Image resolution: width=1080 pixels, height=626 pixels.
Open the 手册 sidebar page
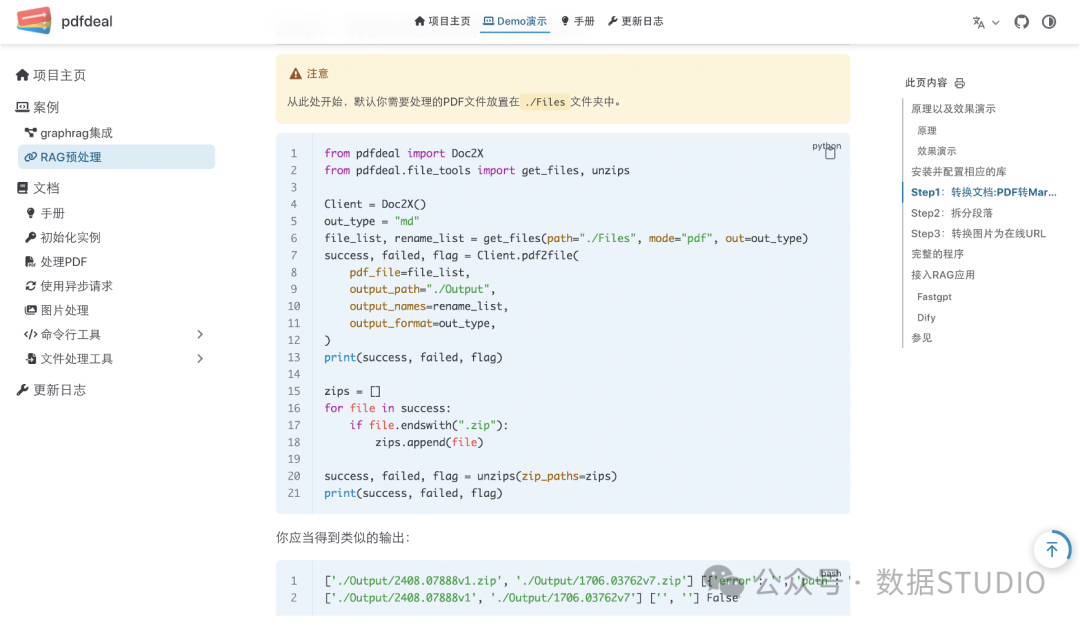45,213
